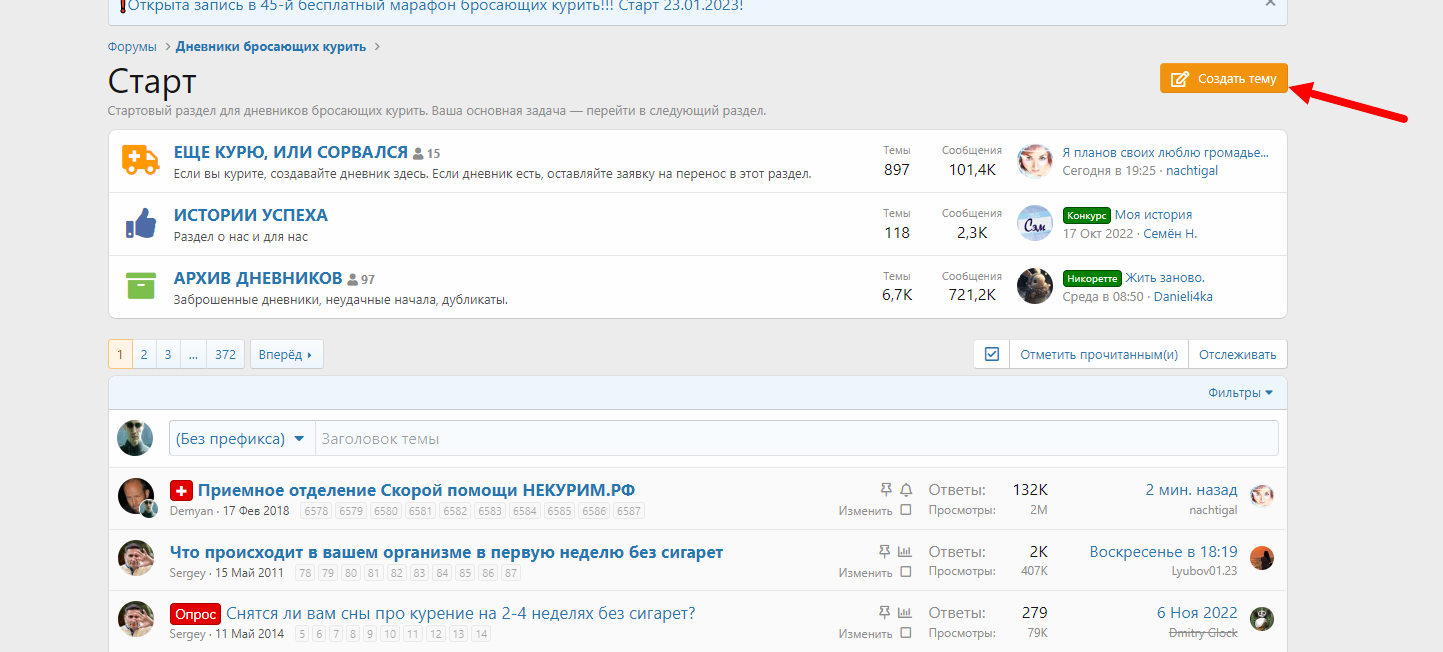
Task: Click the poll chart icon on Что происходит thread
Action: (906, 552)
